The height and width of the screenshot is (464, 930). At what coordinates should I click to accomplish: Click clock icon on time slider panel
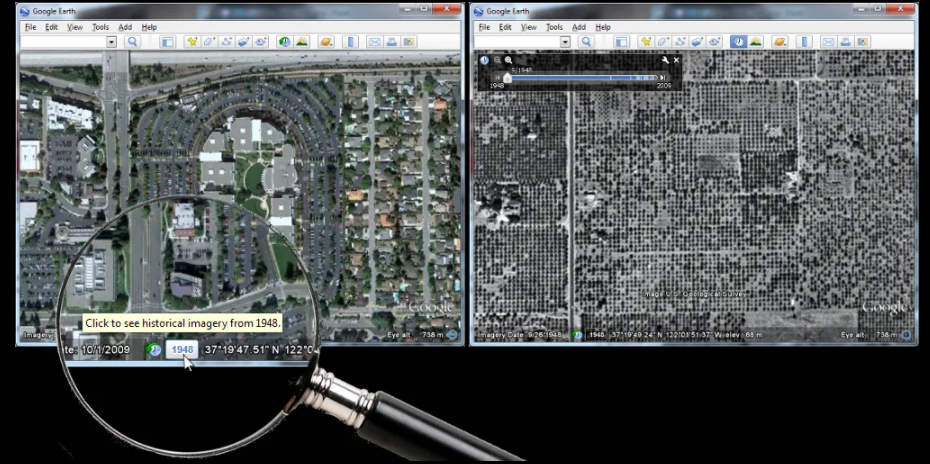coord(485,60)
